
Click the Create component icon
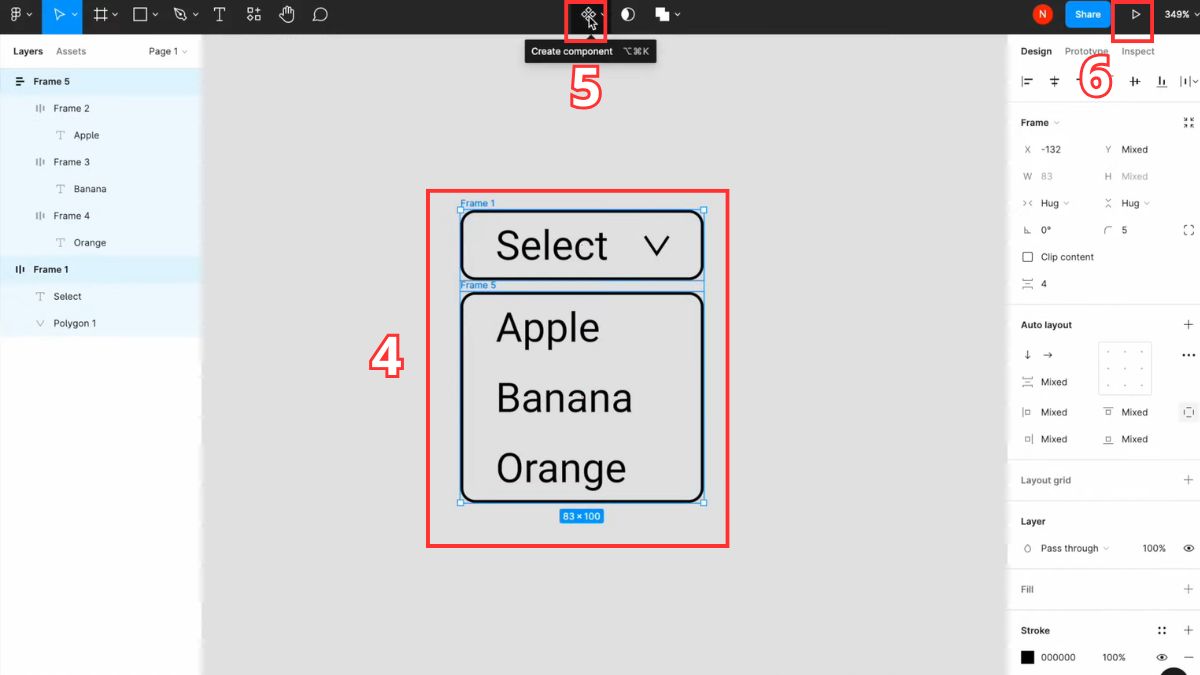coord(586,14)
